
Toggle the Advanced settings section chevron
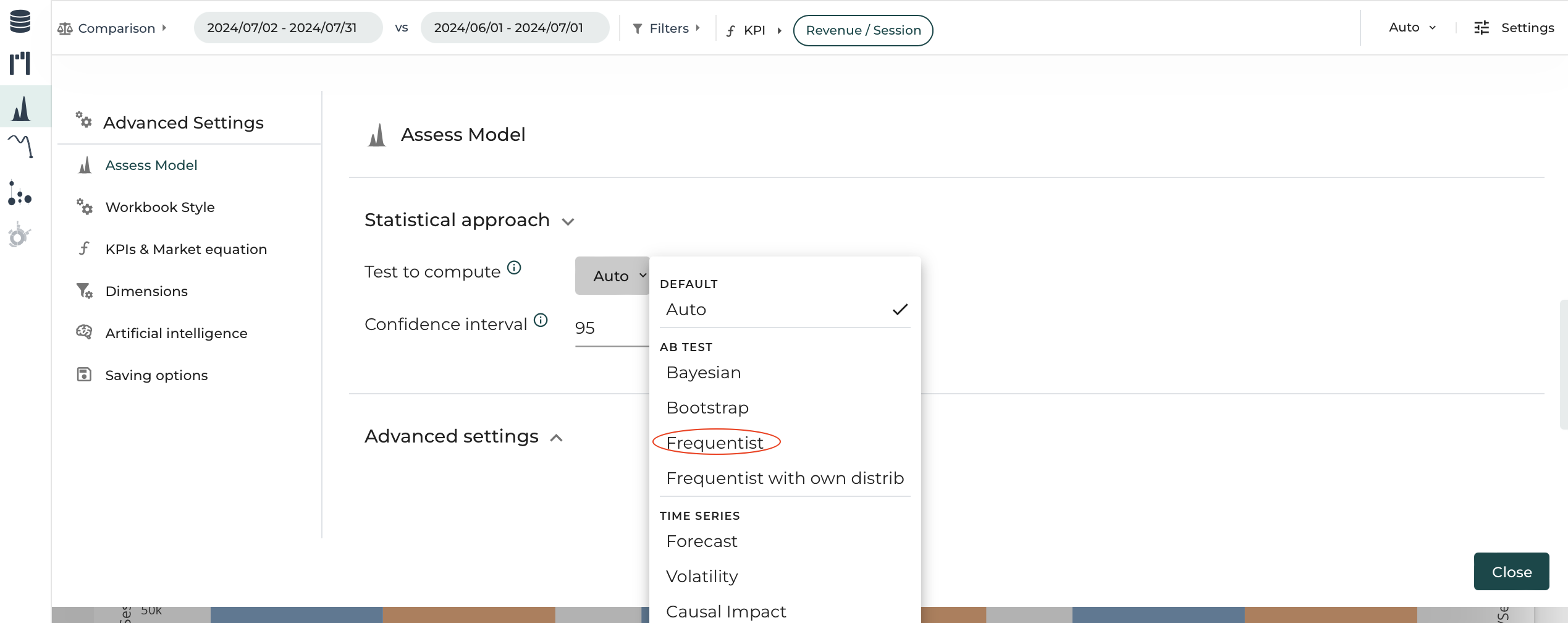click(x=556, y=438)
